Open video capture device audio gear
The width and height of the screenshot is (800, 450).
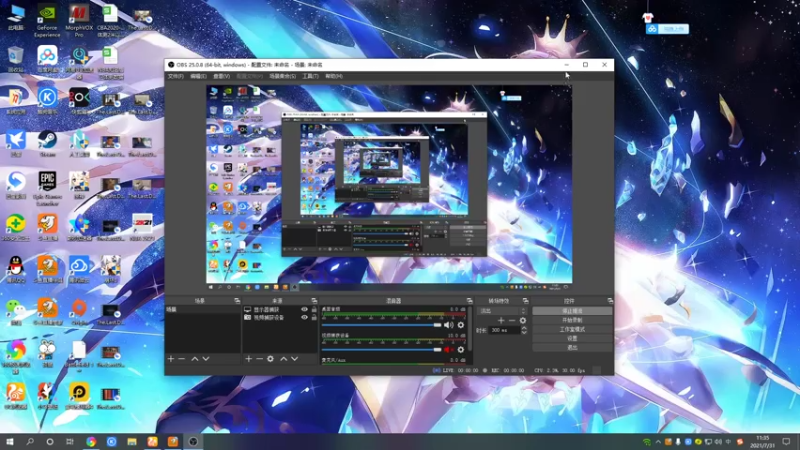[x=461, y=349]
